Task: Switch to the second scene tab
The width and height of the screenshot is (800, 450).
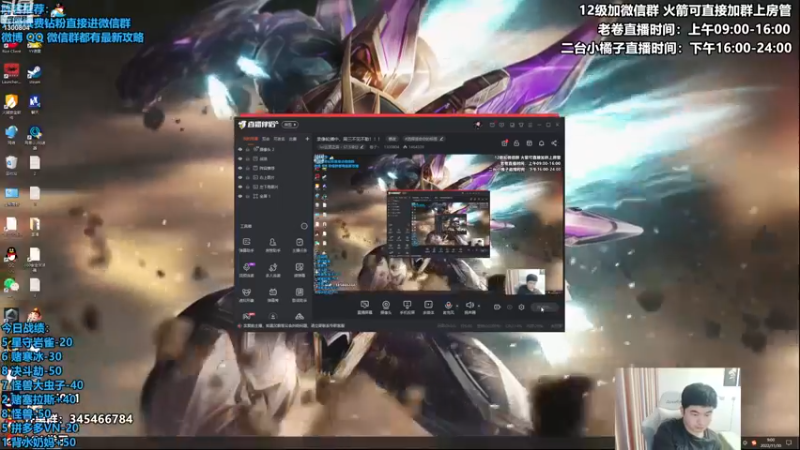Action: (x=266, y=139)
